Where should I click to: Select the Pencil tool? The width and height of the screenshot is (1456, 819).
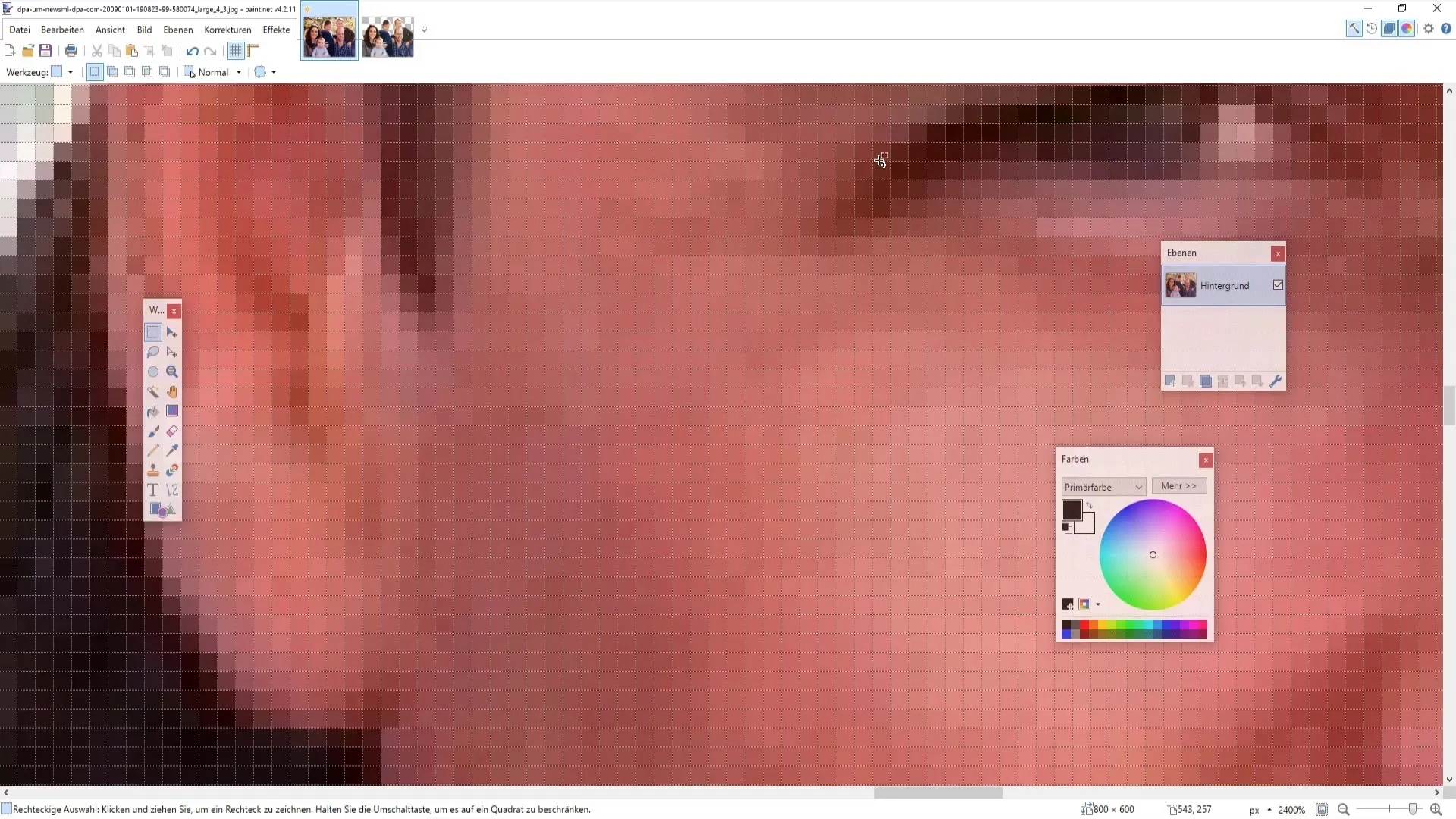coord(153,450)
